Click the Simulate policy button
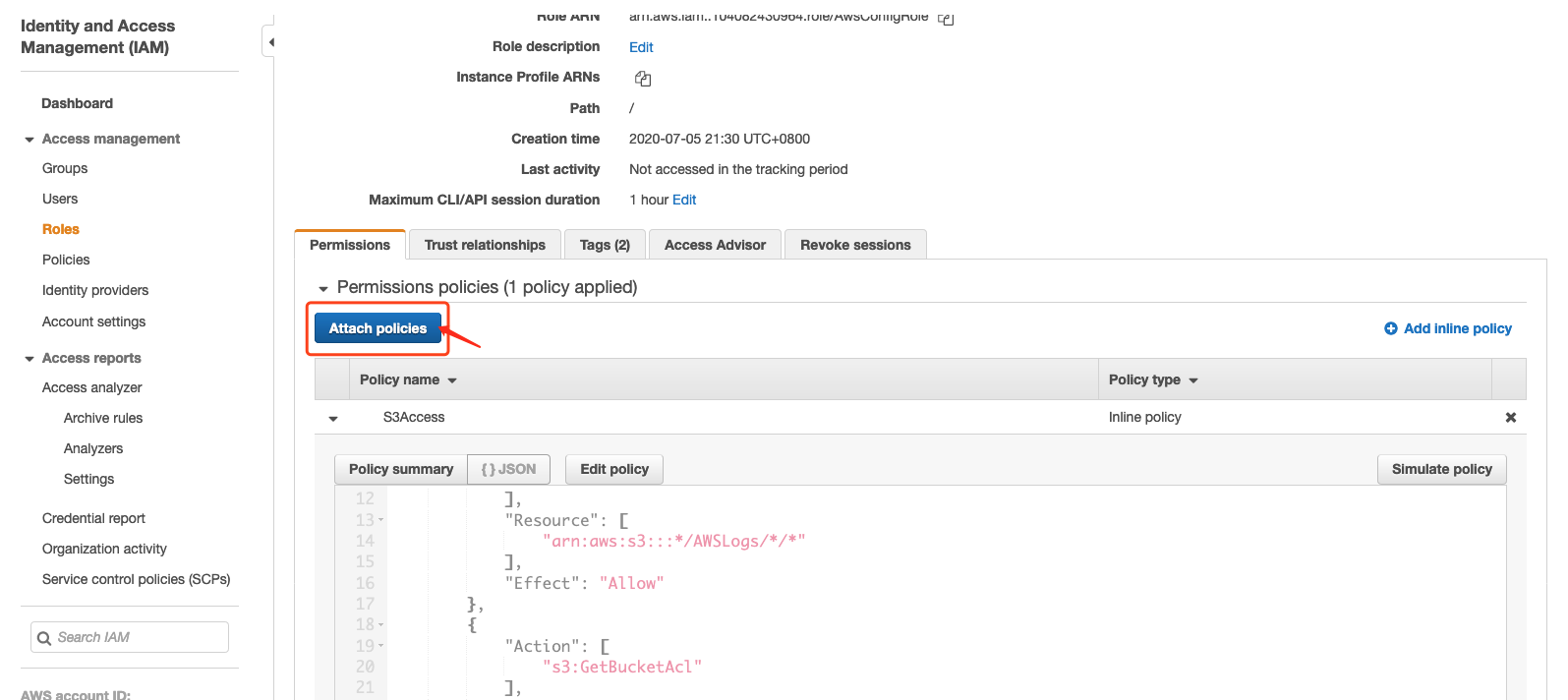The width and height of the screenshot is (1568, 700). [1442, 469]
